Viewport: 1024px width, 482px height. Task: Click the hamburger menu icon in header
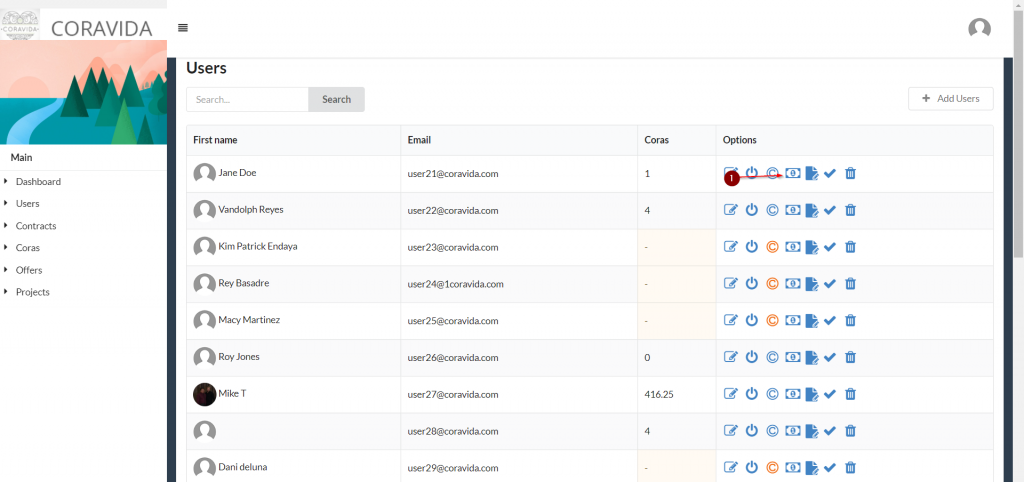tap(183, 28)
